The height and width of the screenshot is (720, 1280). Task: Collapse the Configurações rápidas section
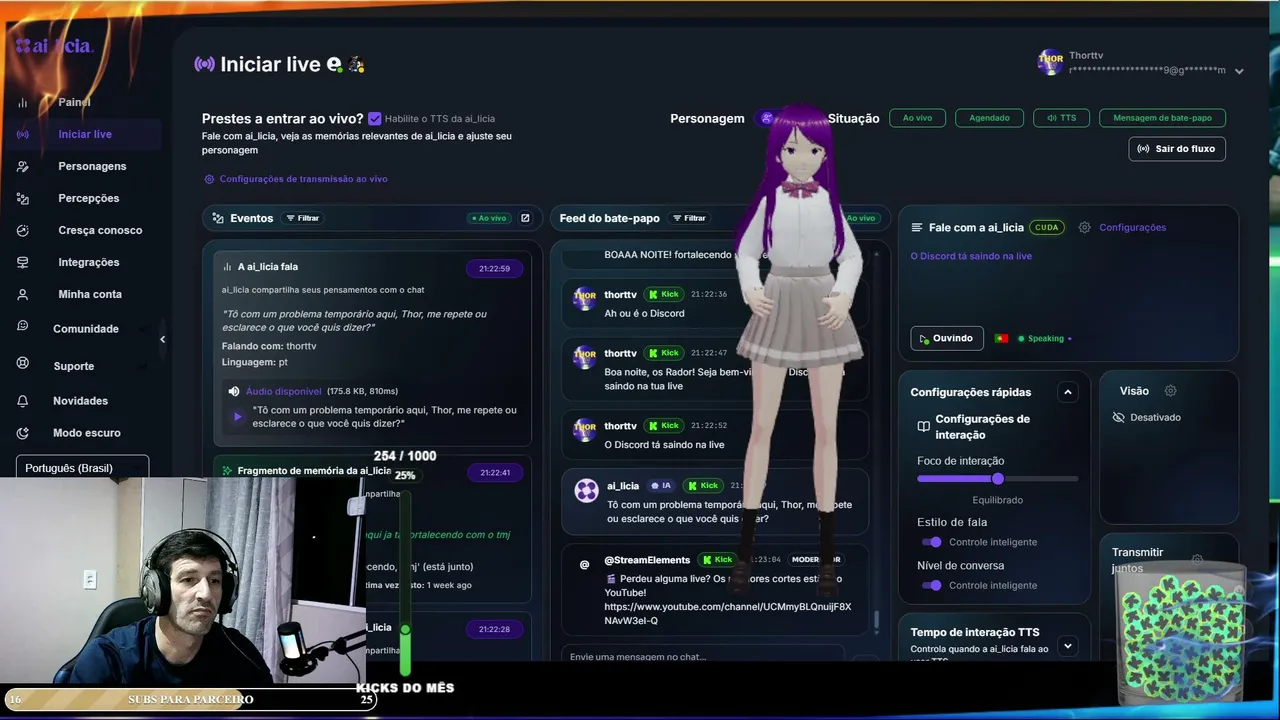click(1068, 392)
